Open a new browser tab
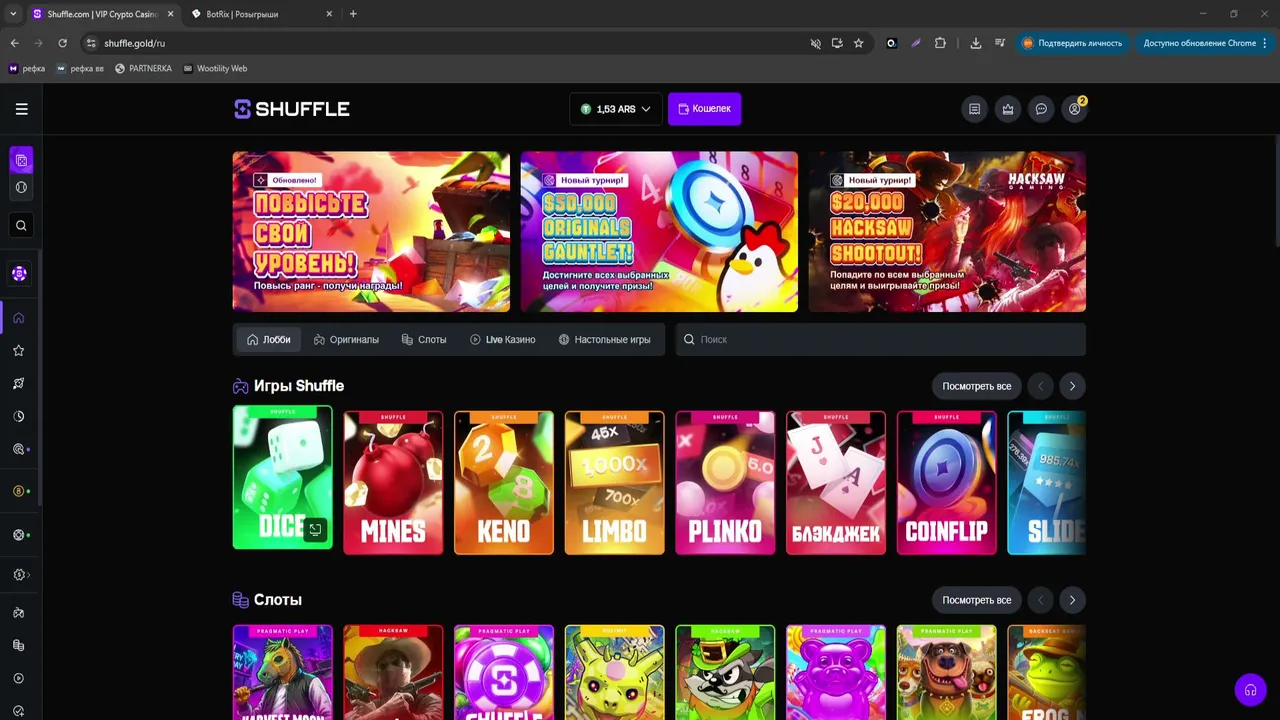 click(x=353, y=14)
